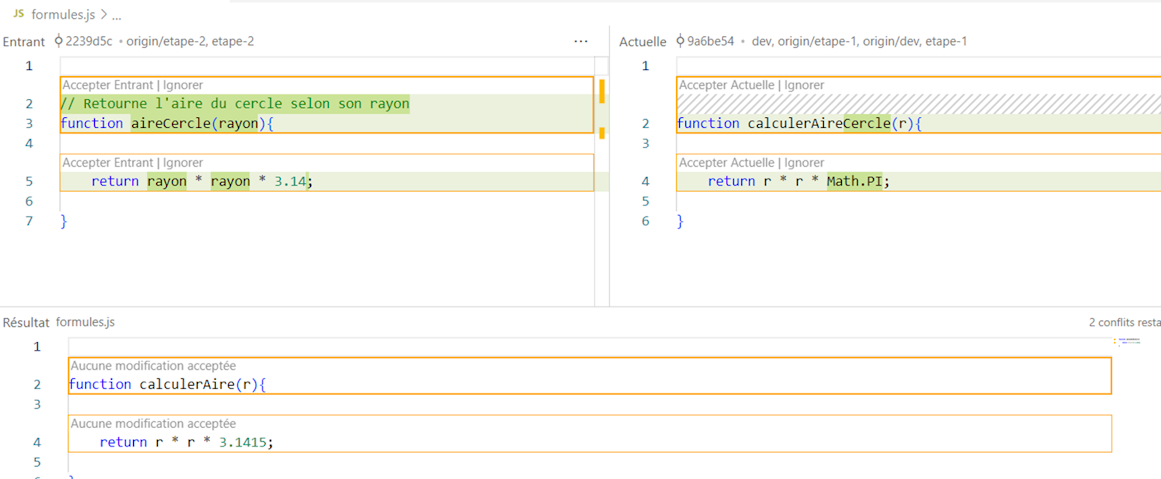Image resolution: width=1161 pixels, height=479 pixels.
Task: Click 'return rayon * rayon * 3.14;' line
Action: click(x=202, y=181)
